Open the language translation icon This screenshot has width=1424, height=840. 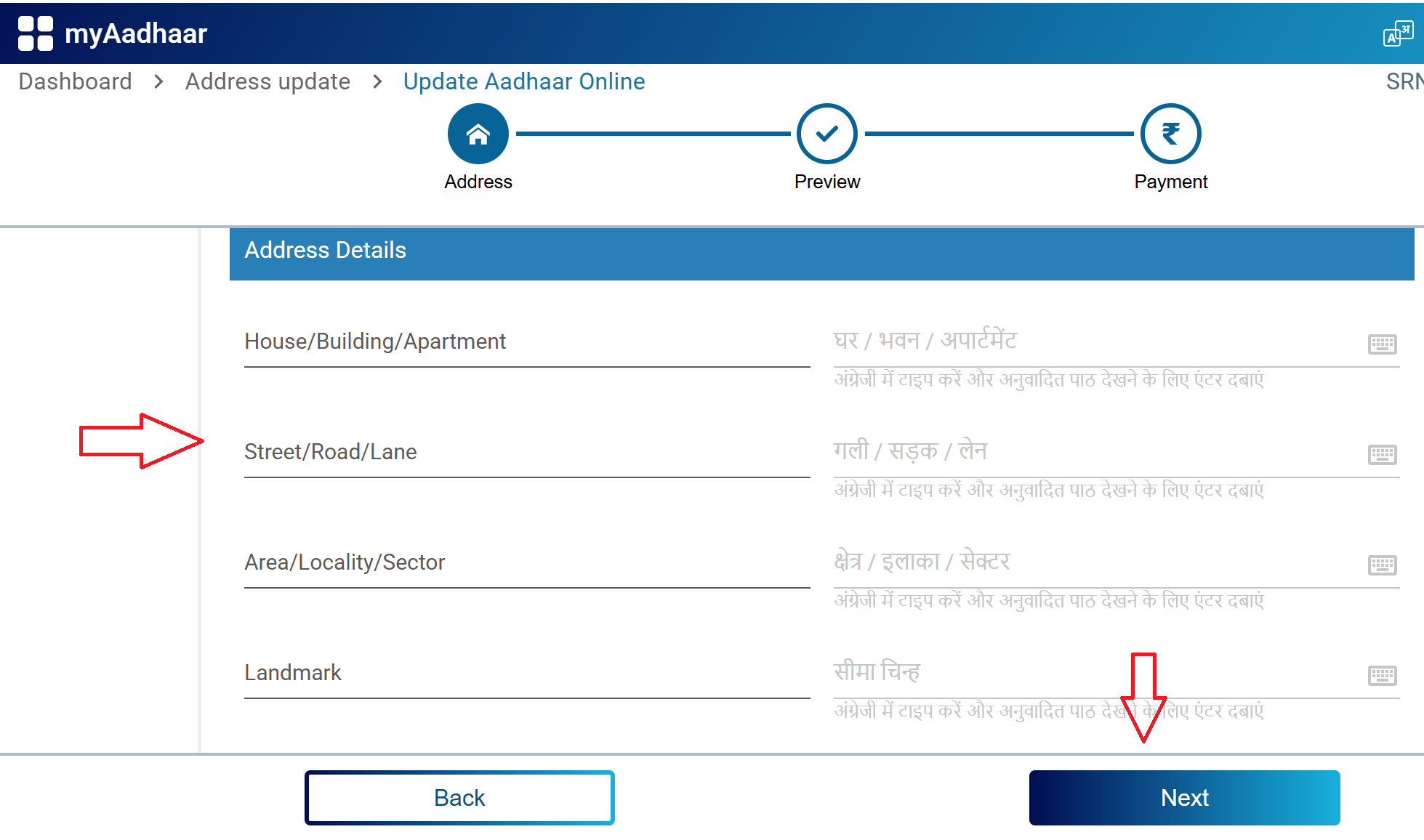coord(1397,33)
